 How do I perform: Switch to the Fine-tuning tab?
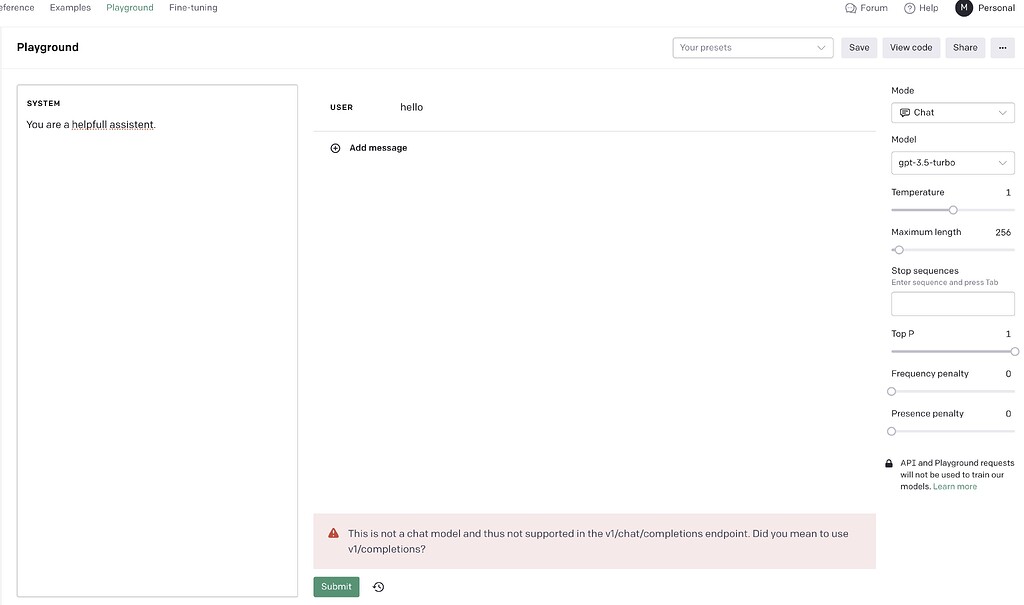[192, 7]
